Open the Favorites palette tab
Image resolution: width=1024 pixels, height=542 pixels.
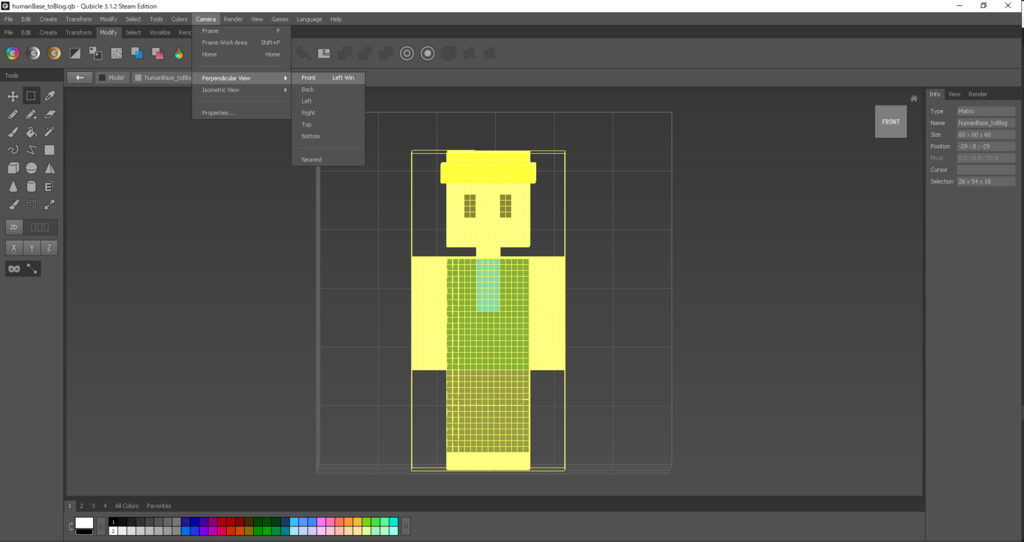click(x=159, y=506)
